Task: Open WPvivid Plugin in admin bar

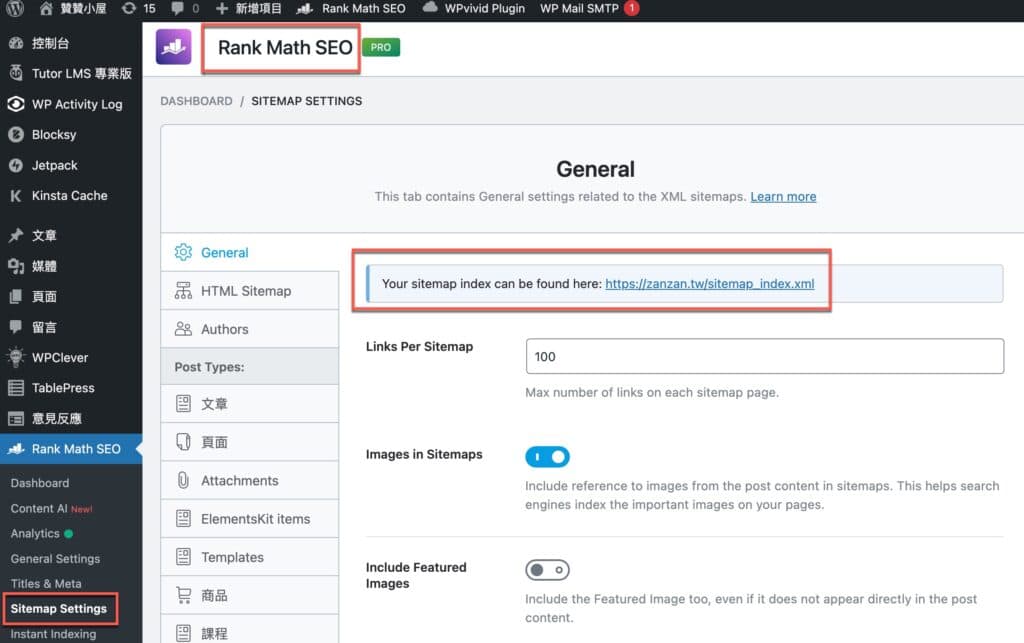Action: tap(473, 8)
